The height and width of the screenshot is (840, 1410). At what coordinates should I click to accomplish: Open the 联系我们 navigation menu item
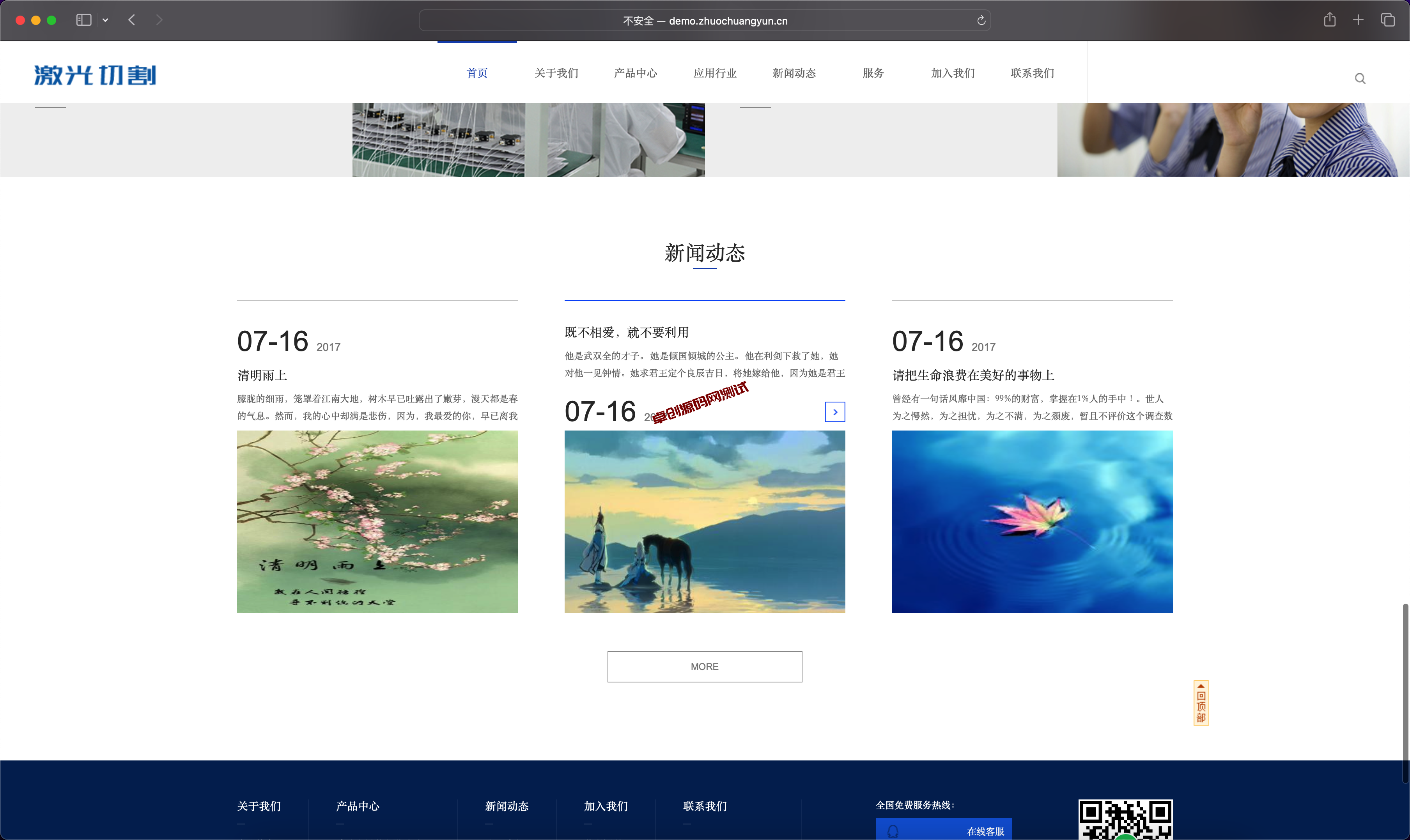[x=1032, y=73]
